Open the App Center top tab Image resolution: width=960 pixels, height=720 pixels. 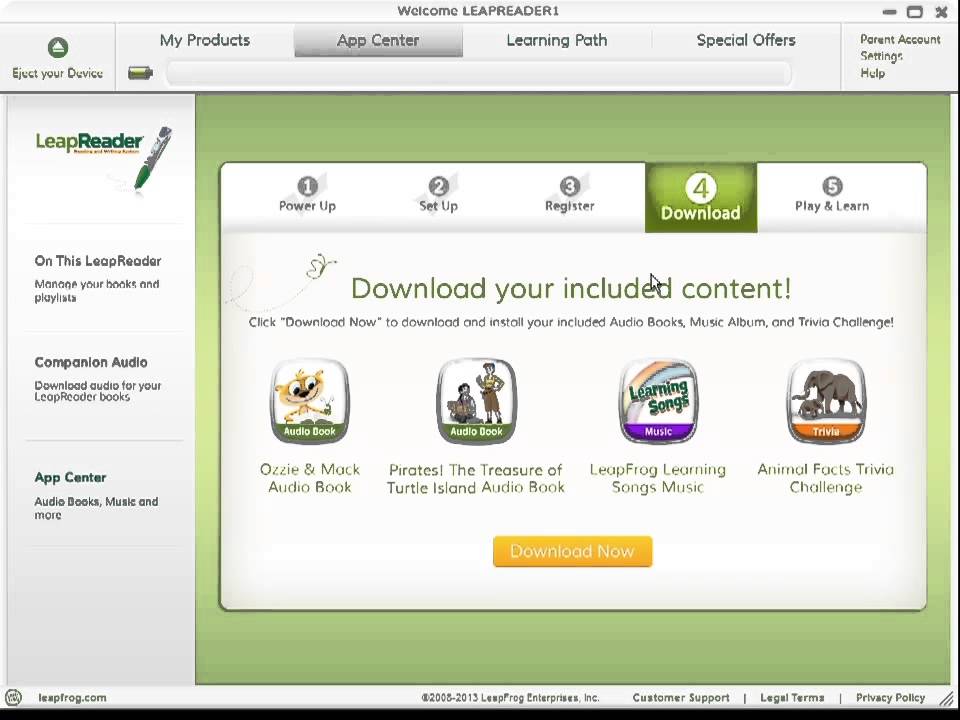378,41
